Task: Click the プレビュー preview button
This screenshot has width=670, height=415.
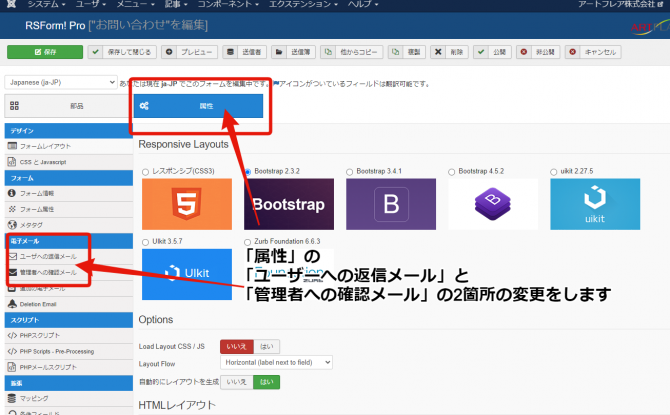Action: tap(189, 52)
